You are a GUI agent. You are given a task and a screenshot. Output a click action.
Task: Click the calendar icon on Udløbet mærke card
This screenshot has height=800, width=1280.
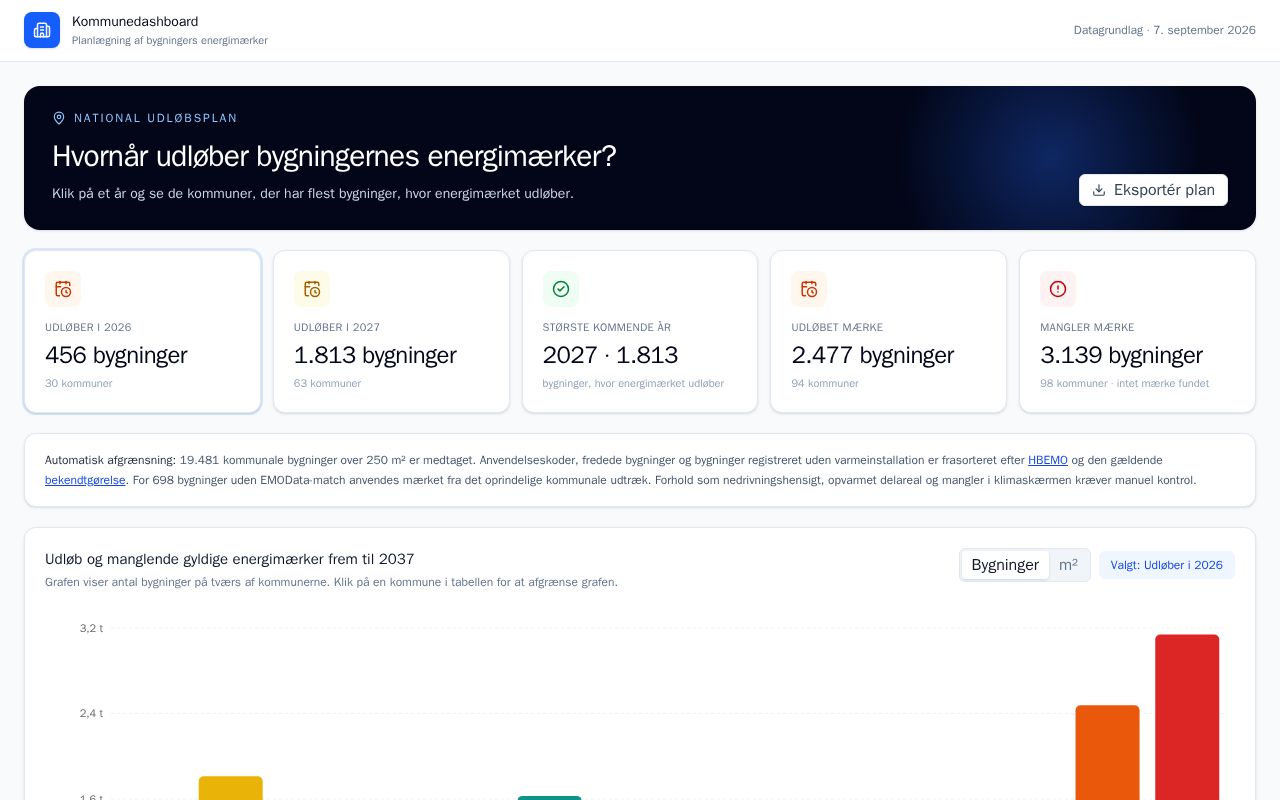(809, 289)
